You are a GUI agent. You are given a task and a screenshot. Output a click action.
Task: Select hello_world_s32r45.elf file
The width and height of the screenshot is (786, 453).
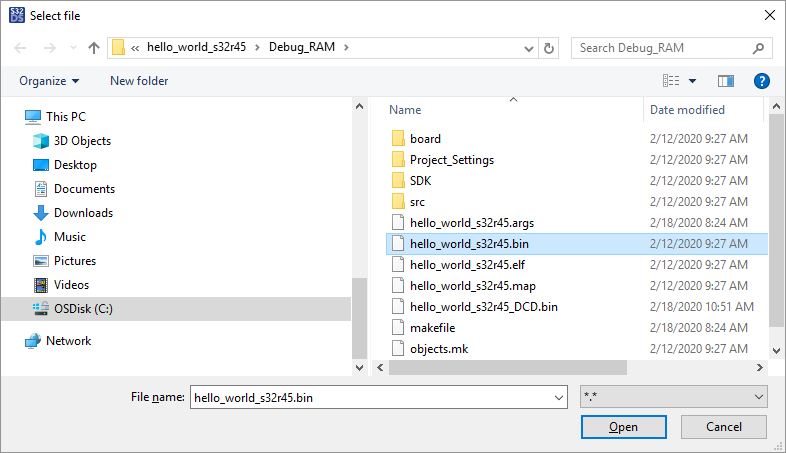[x=467, y=265]
